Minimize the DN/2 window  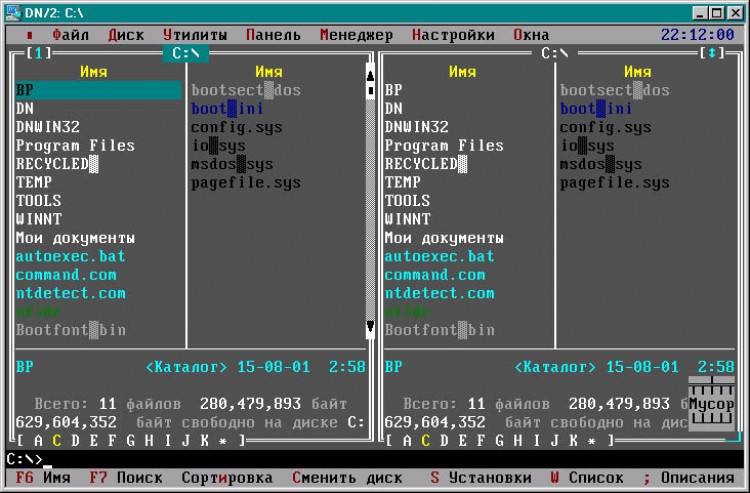click(x=700, y=13)
